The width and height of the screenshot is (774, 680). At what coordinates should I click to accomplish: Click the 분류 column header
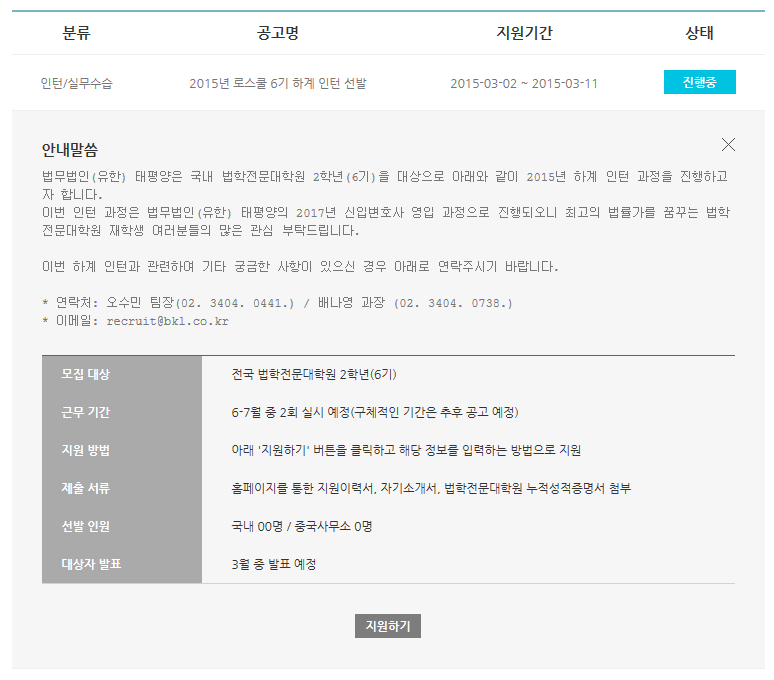click(x=77, y=33)
